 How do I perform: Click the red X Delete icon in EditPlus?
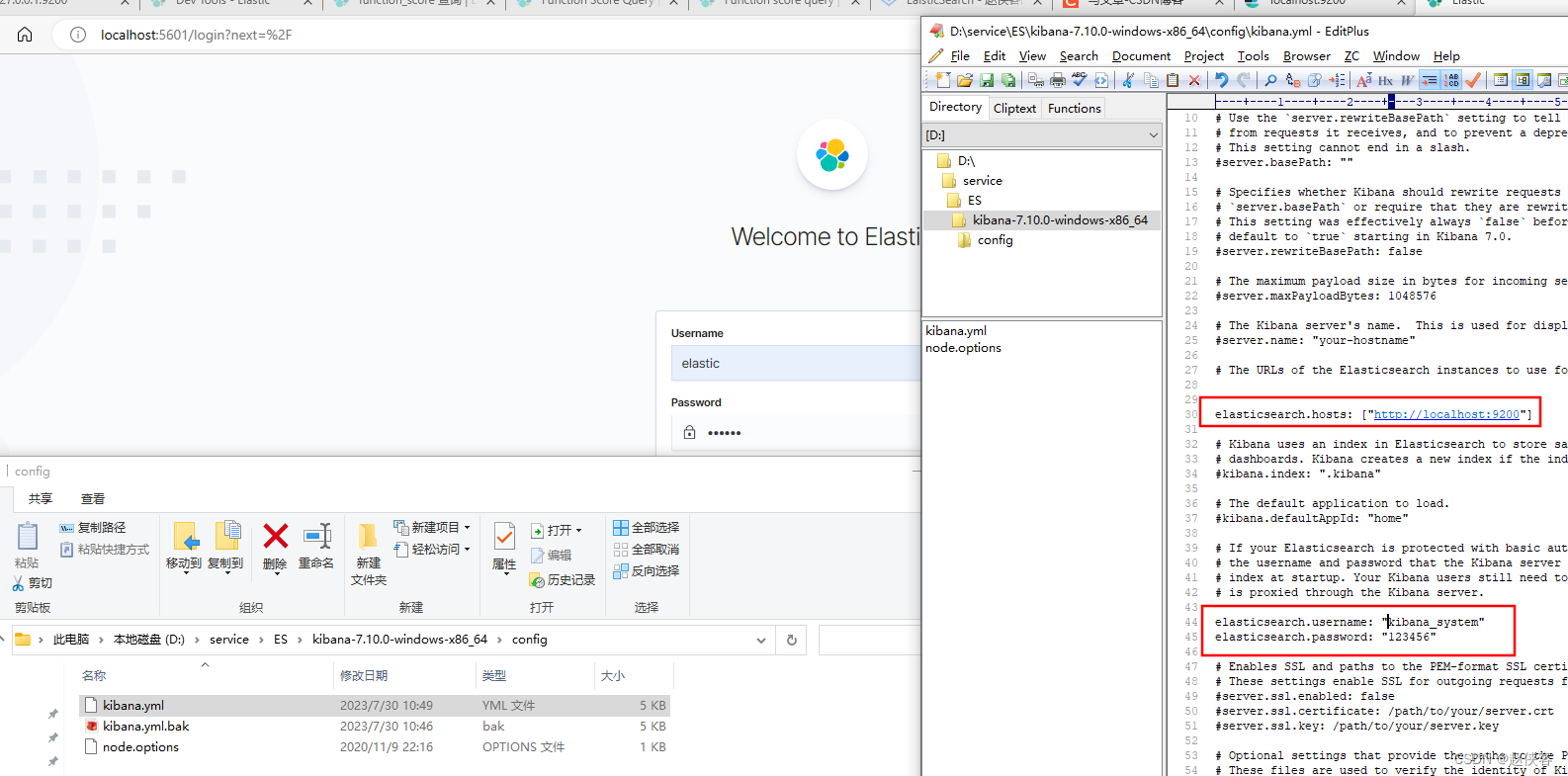tap(1194, 80)
